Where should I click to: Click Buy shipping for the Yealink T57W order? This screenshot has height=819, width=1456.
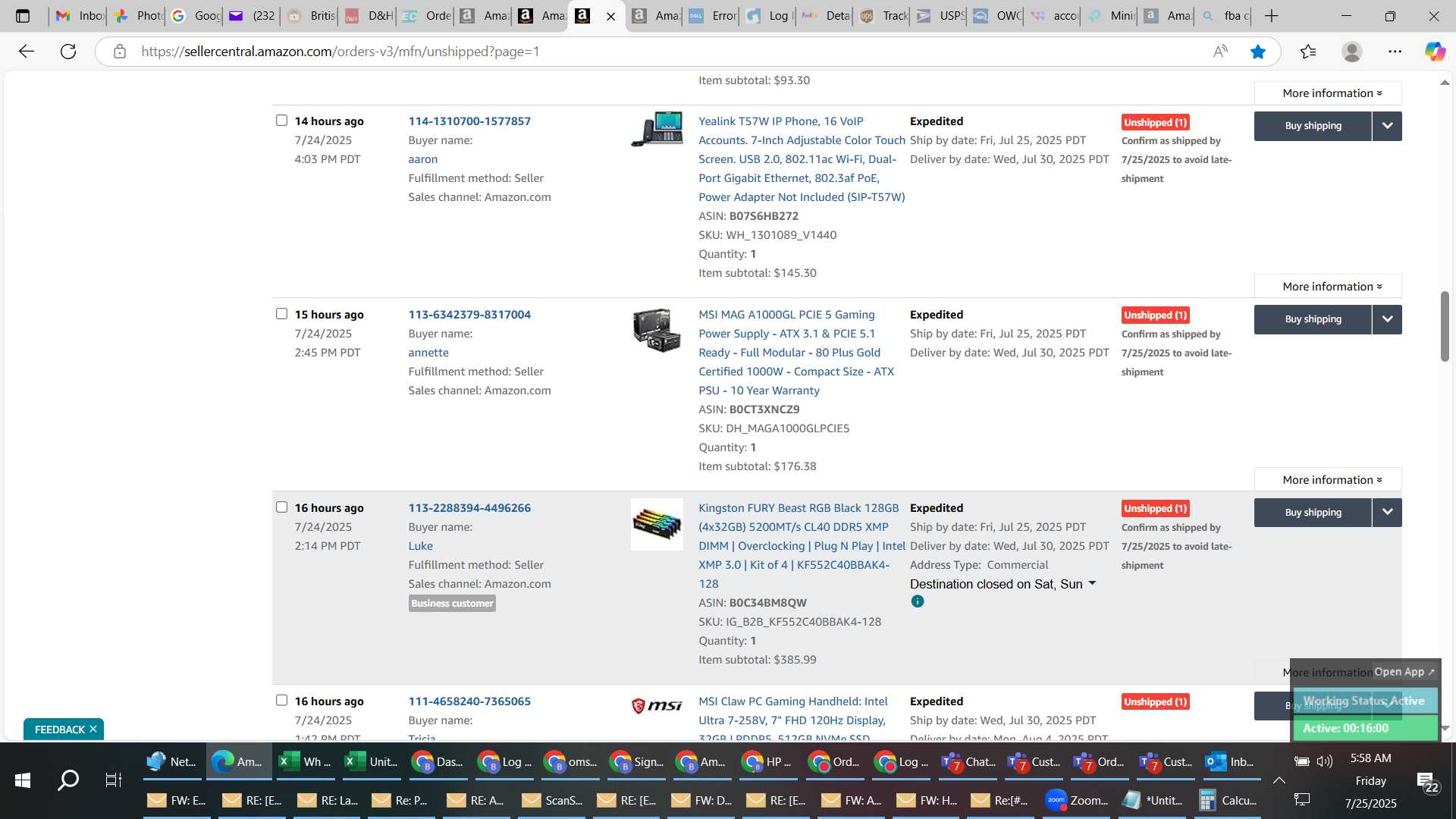click(1313, 126)
